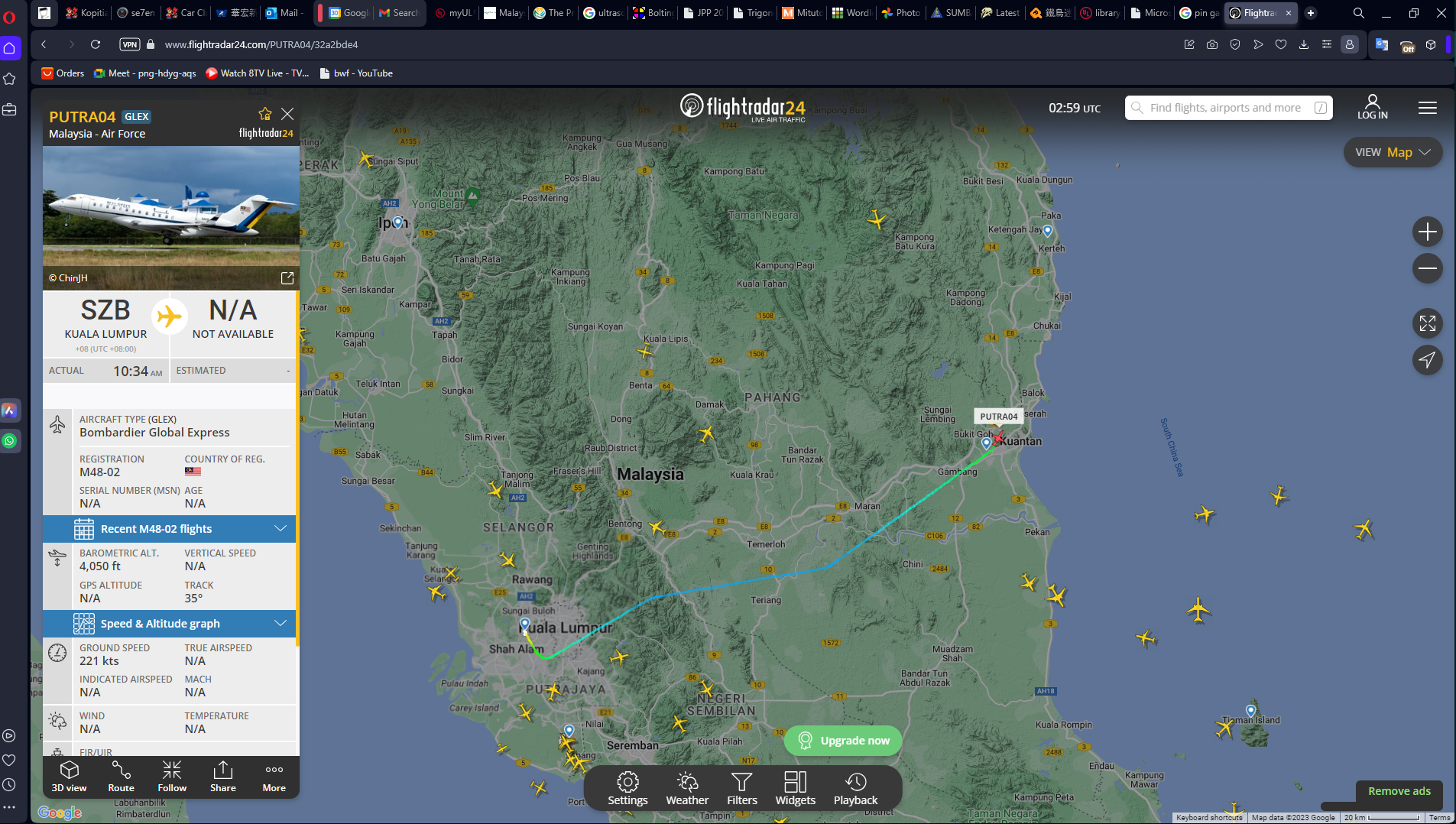Open WhatsApp in Opera sidebar

(x=9, y=440)
